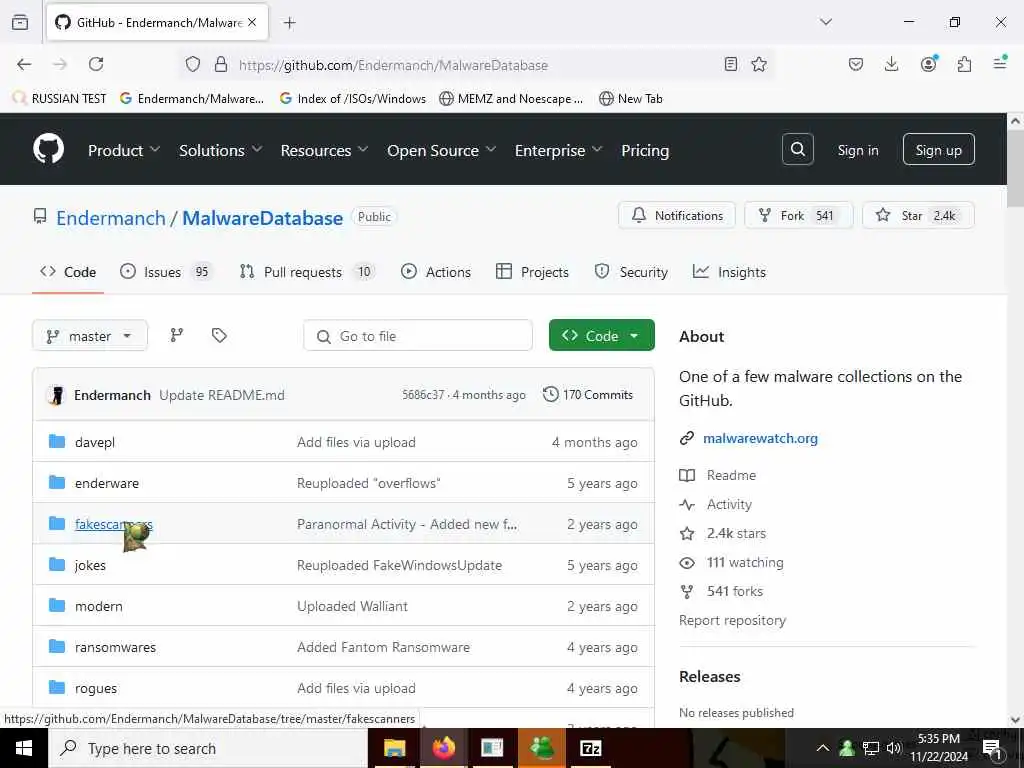Open the extensions puzzle icon
1024x768 pixels.
964,64
